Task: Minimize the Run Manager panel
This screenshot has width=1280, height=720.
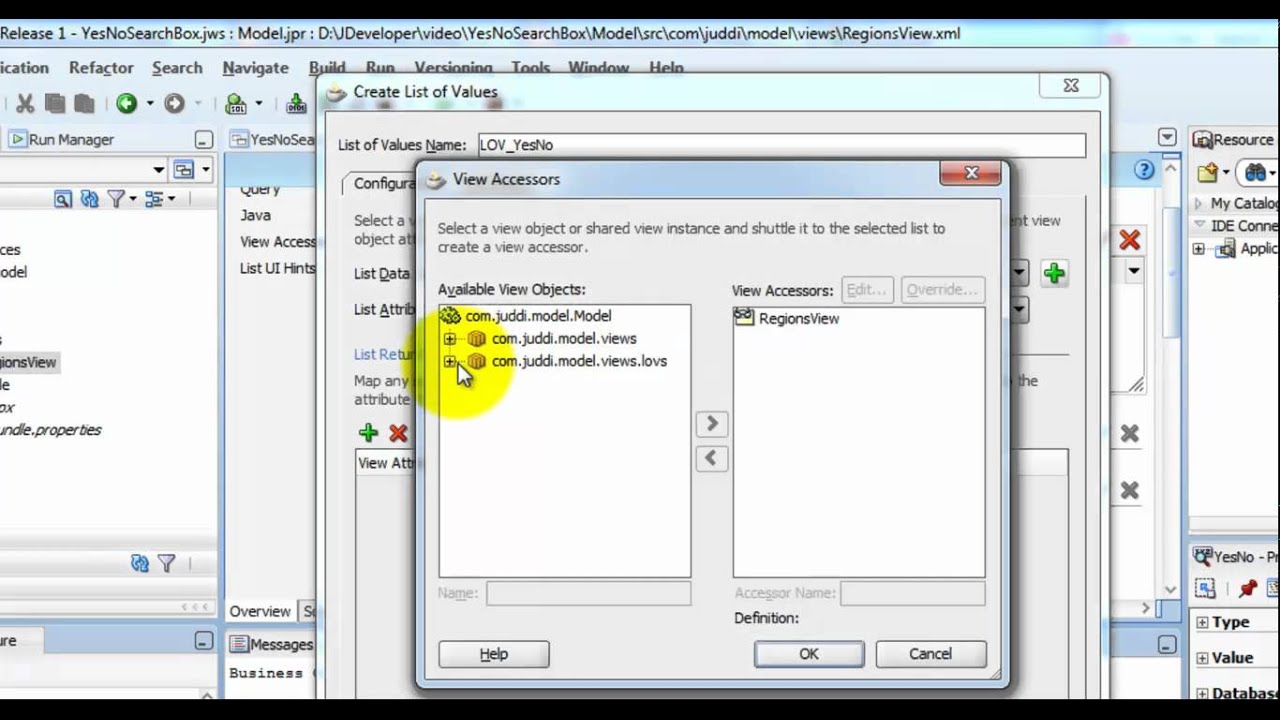Action: [204, 140]
